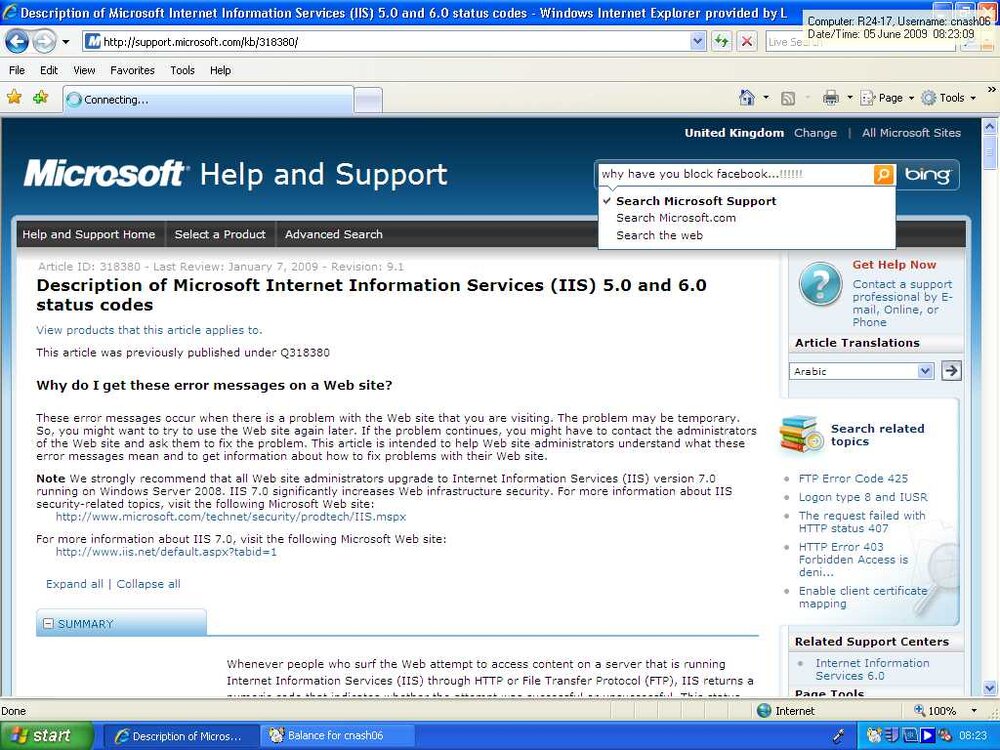Open the address bar history dropdown
This screenshot has height=750, width=1000.
pos(698,42)
